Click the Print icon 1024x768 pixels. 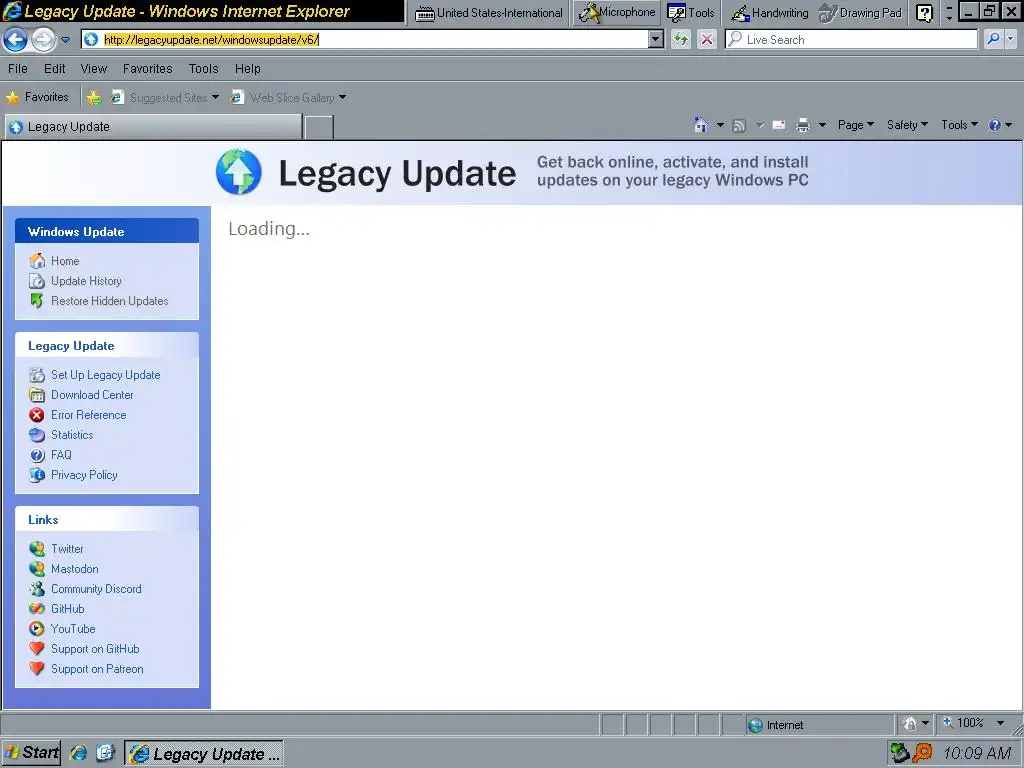pyautogui.click(x=803, y=125)
